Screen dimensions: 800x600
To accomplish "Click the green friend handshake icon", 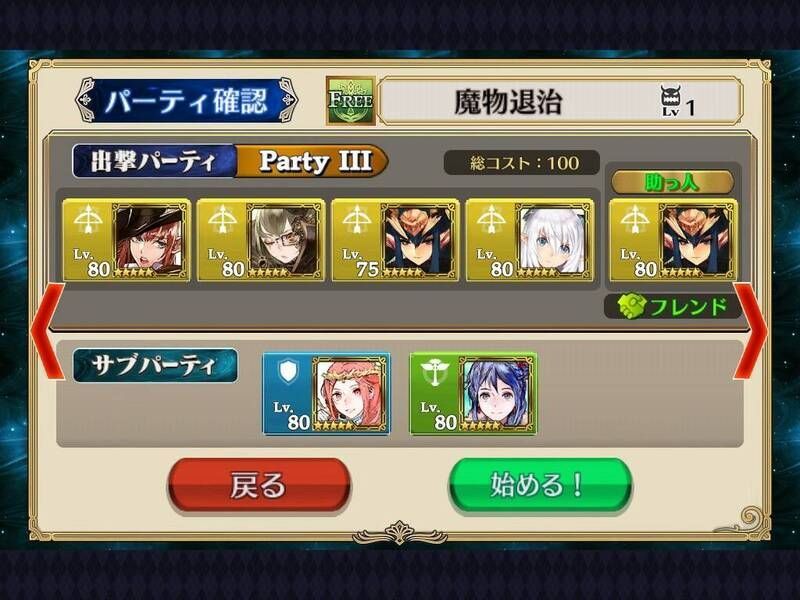I will (x=632, y=307).
